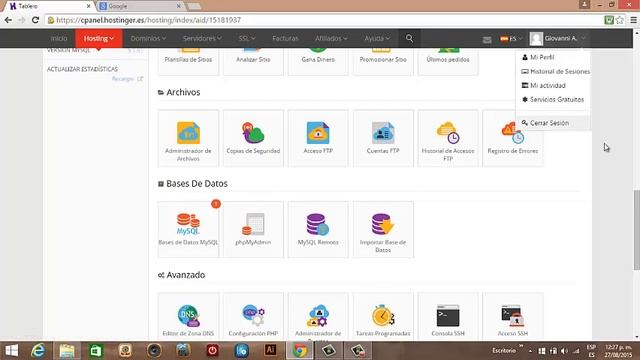The height and width of the screenshot is (360, 640).
Task: Go to Inicio in navbar
Action: pos(59,38)
